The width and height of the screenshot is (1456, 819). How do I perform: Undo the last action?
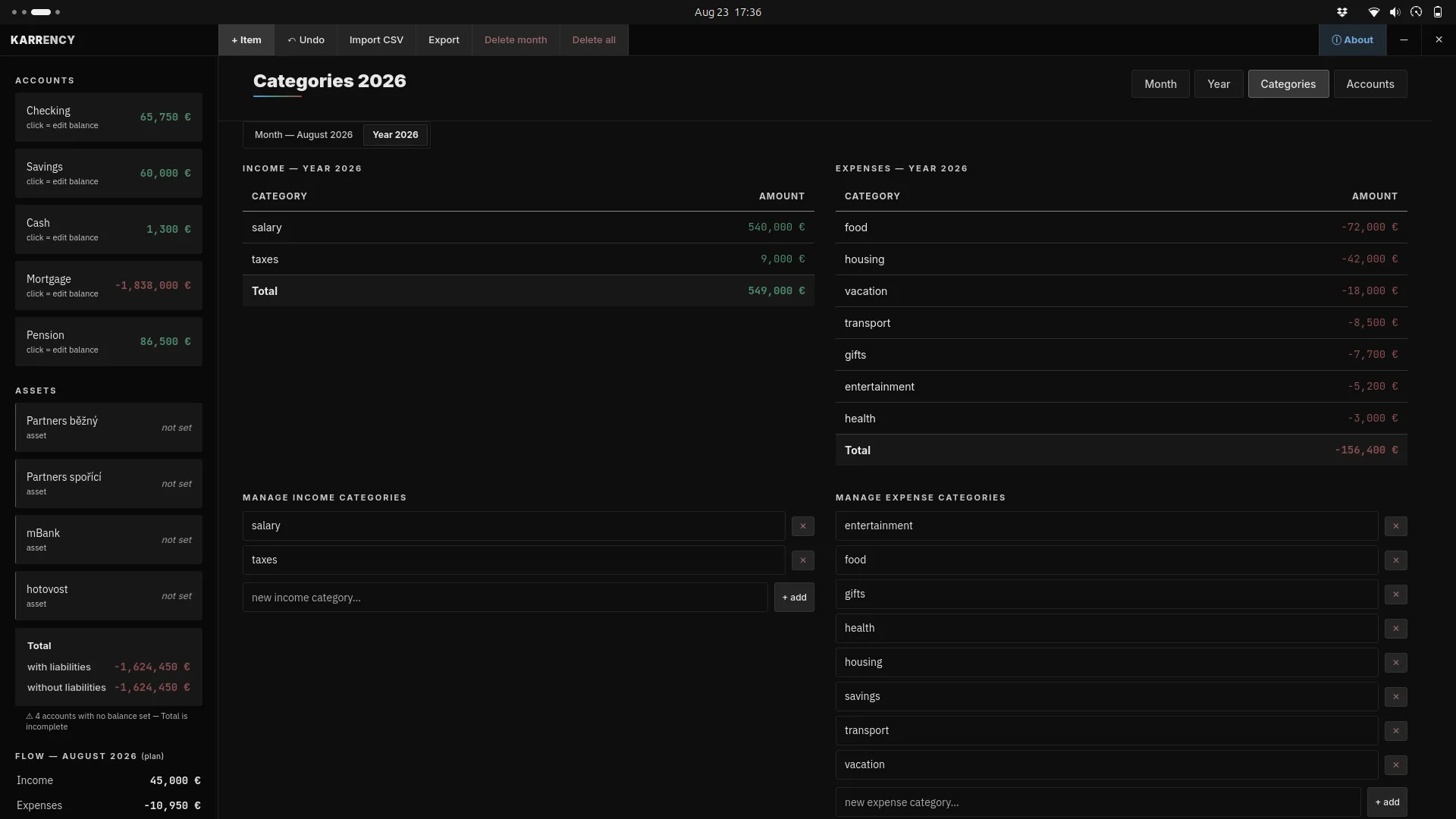[306, 40]
